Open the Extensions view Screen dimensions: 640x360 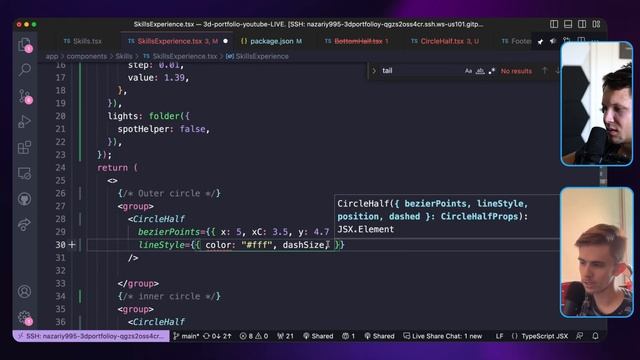point(24,147)
